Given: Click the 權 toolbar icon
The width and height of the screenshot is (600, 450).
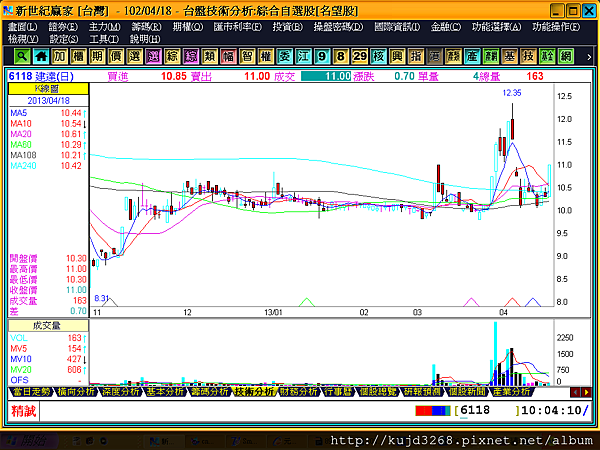Looking at the screenshot, I should [266, 57].
